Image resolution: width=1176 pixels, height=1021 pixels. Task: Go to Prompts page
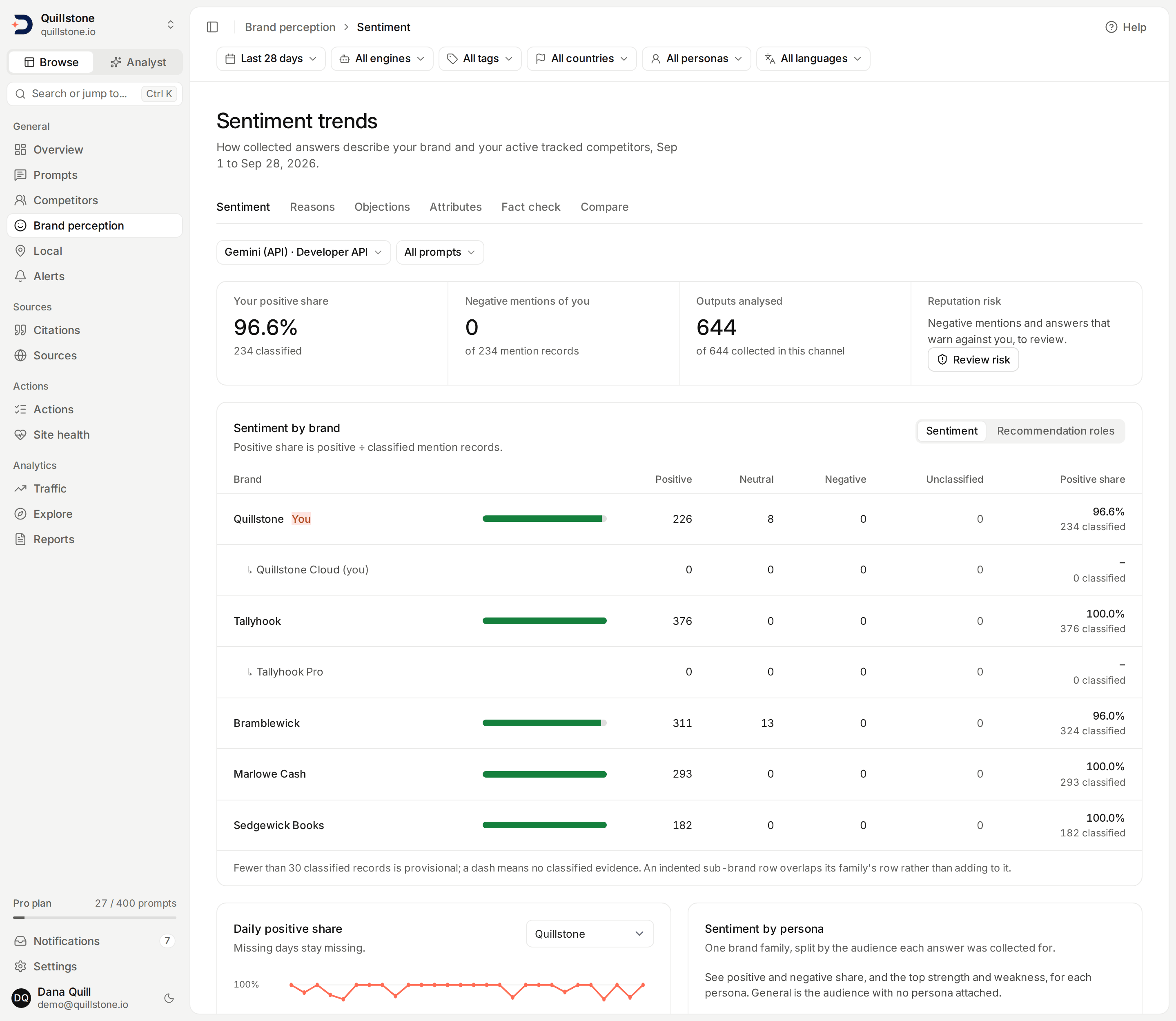[95, 175]
